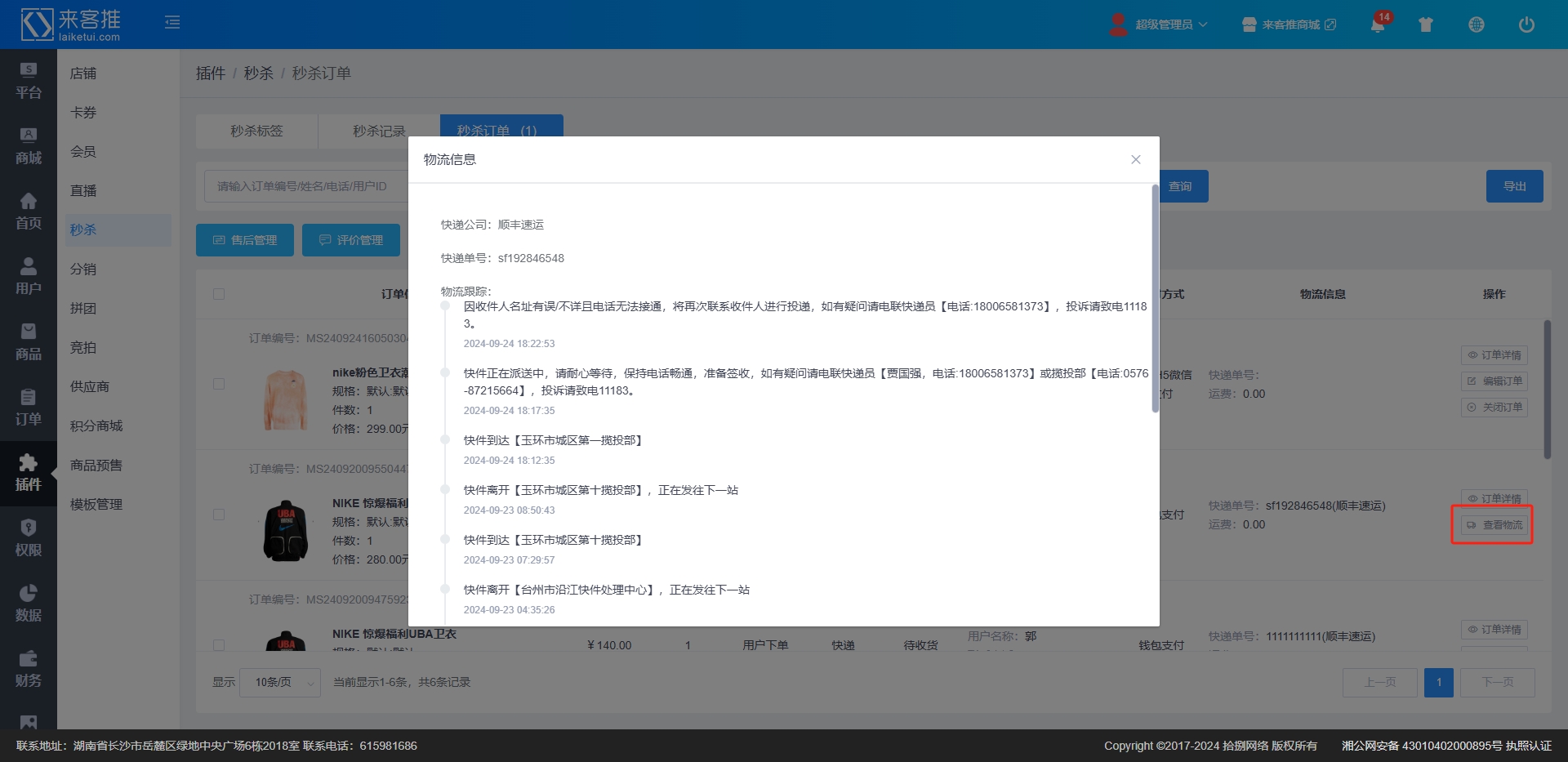The height and width of the screenshot is (762, 1568).
Task: Select the second order row checkbox
Action: coord(219,515)
